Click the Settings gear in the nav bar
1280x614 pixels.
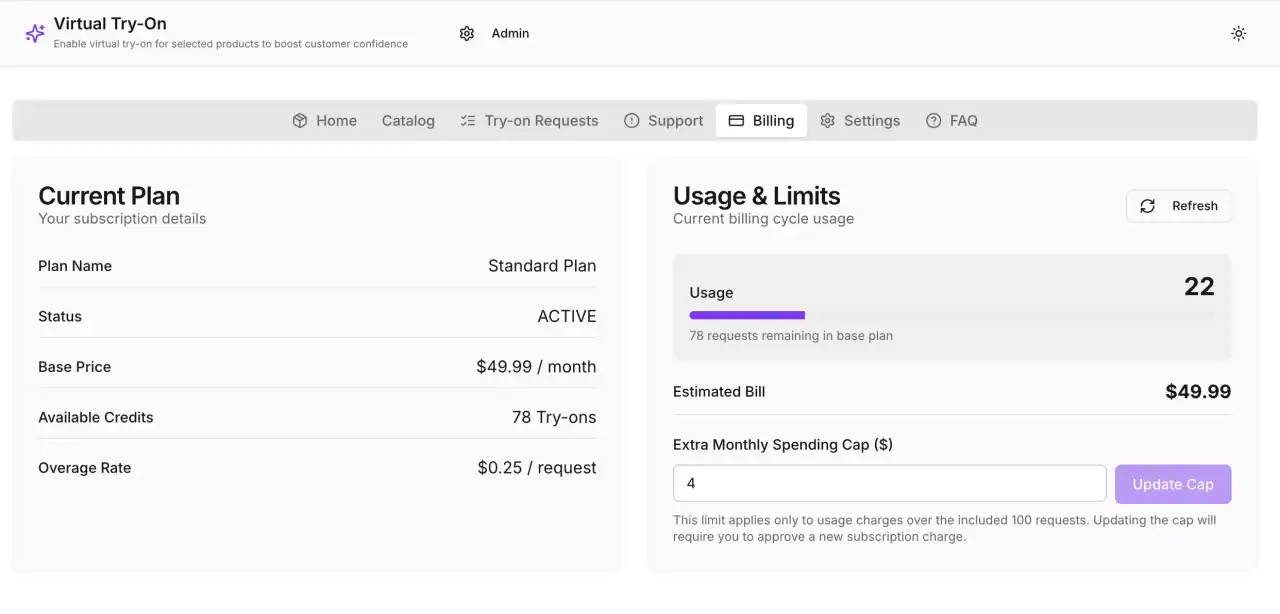click(827, 120)
